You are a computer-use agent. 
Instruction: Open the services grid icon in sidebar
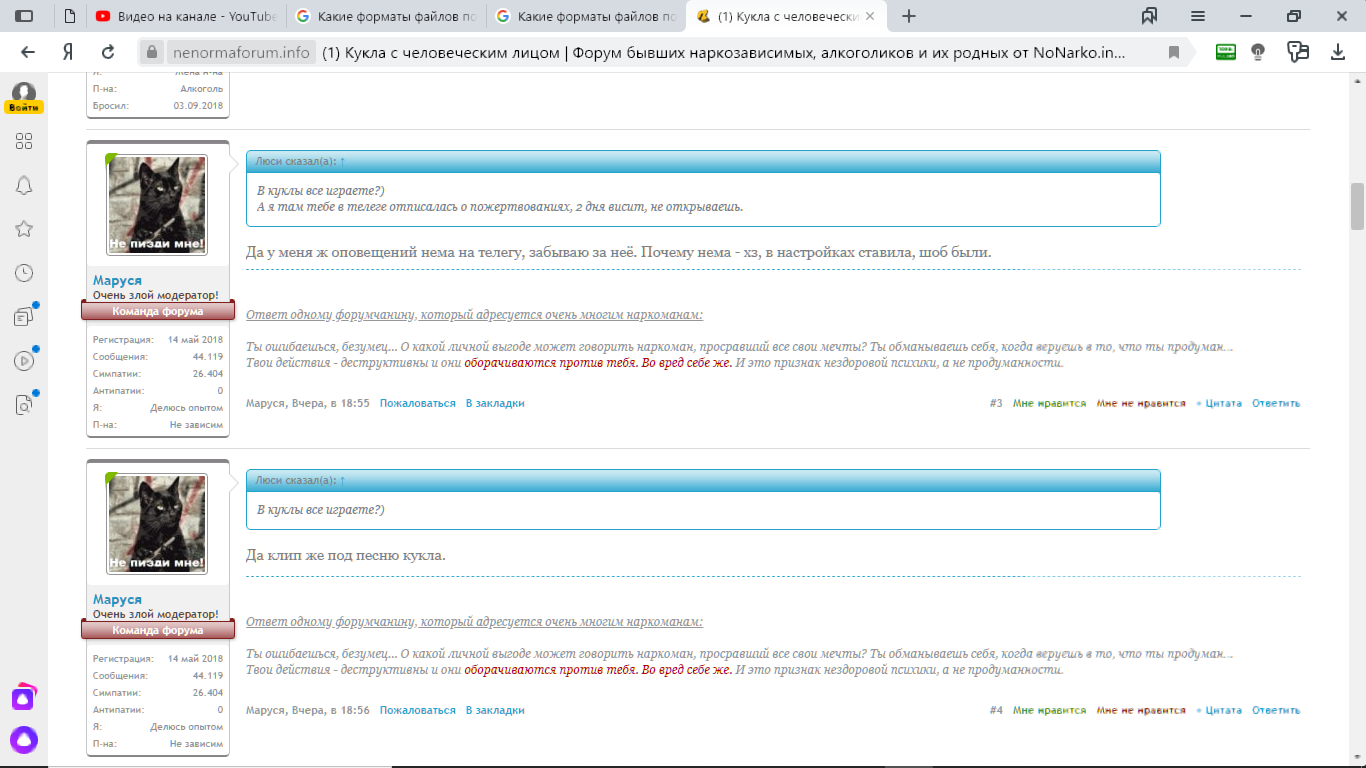pos(24,141)
